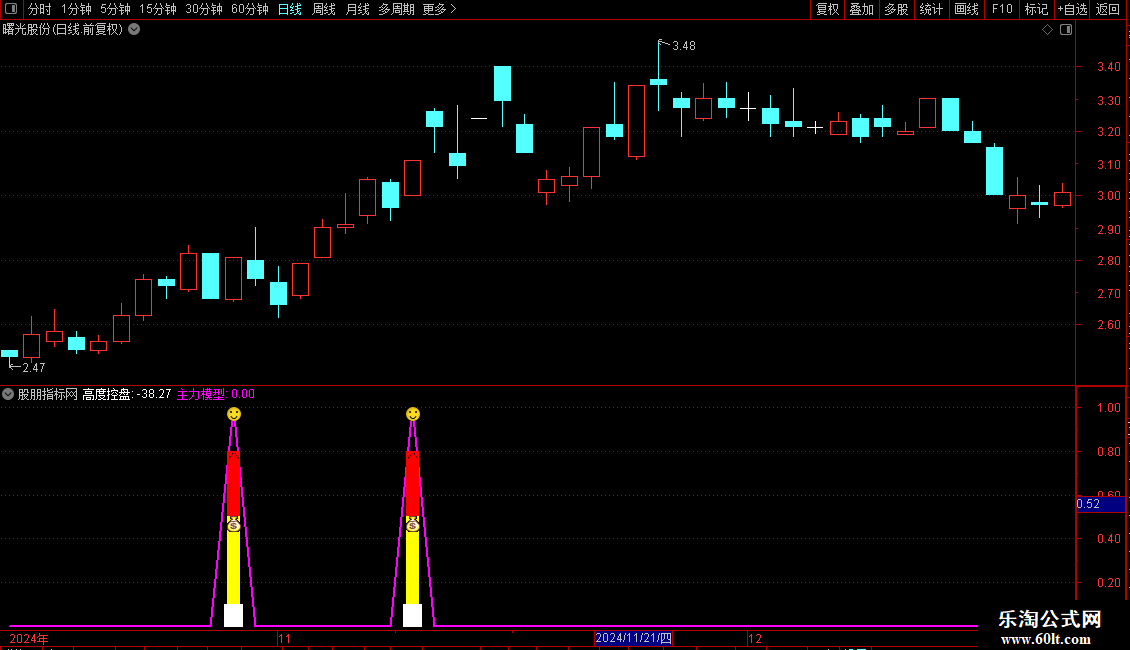Click the 返回 back button
Viewport: 1130px width, 650px height.
[x=1108, y=9]
